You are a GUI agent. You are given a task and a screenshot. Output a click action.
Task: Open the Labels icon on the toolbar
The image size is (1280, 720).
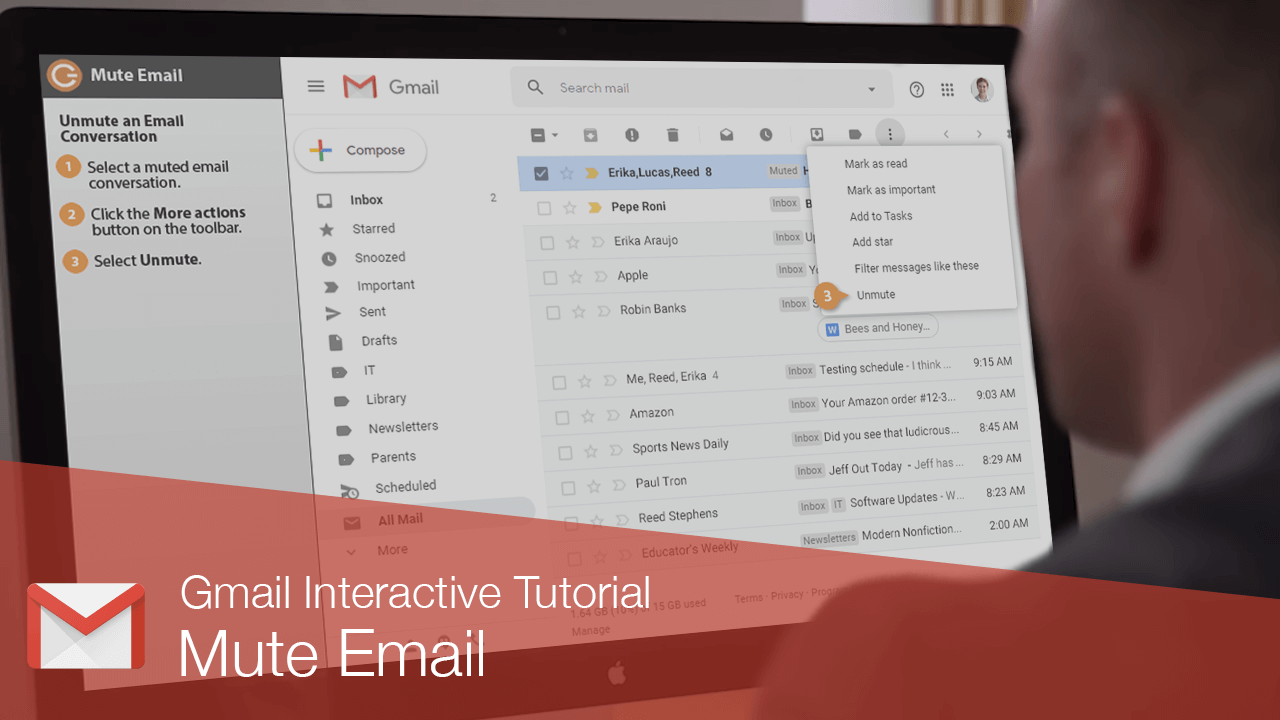coord(853,134)
